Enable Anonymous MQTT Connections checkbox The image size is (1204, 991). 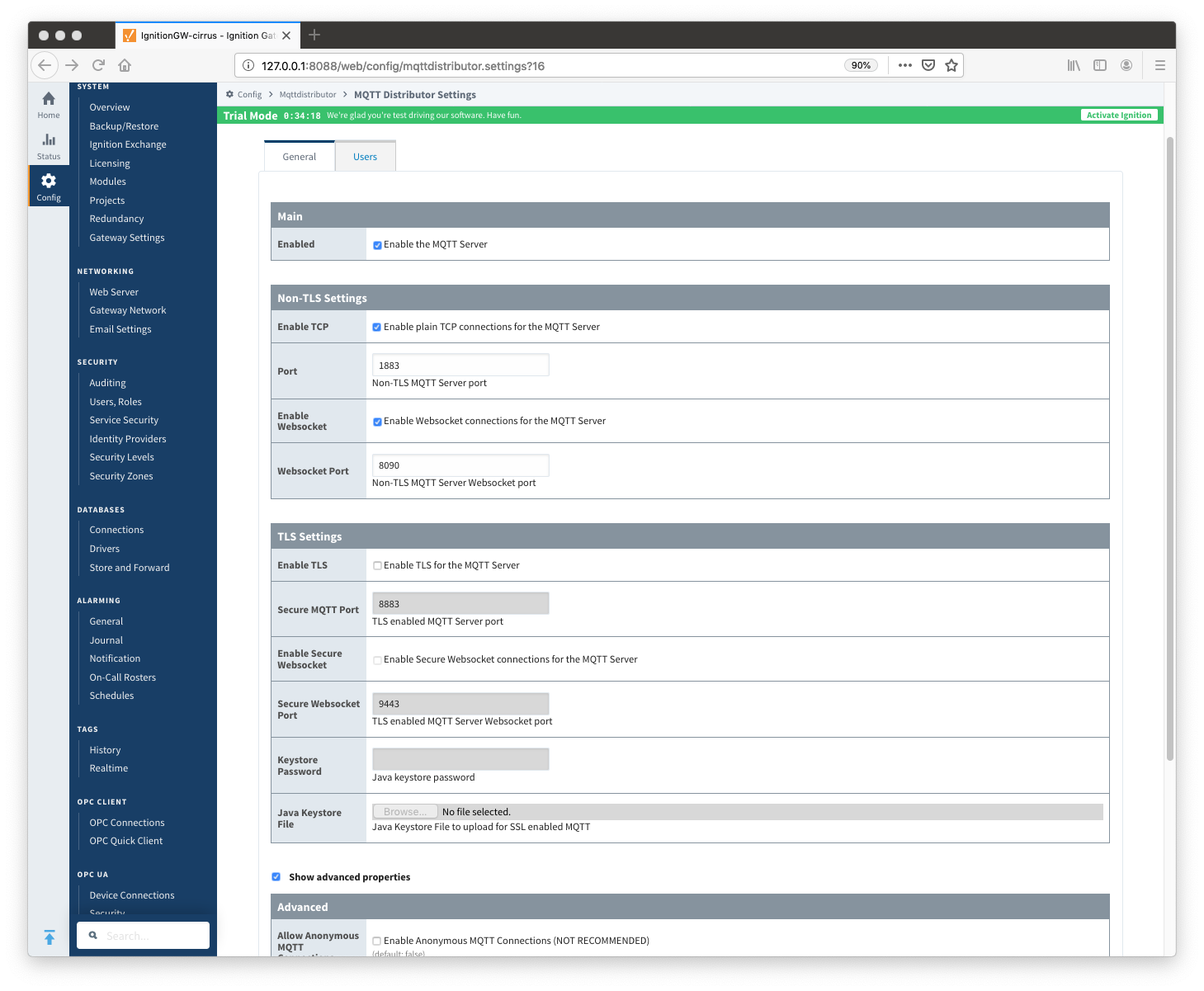coord(377,941)
